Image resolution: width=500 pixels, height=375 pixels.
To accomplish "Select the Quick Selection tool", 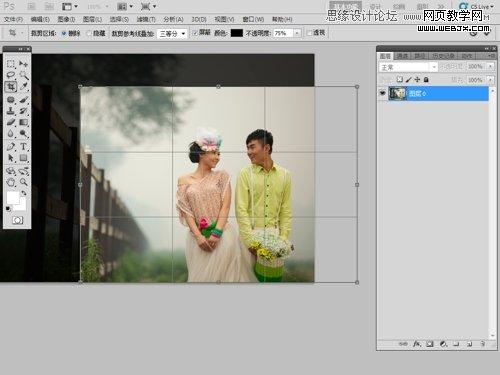I will pos(23,75).
